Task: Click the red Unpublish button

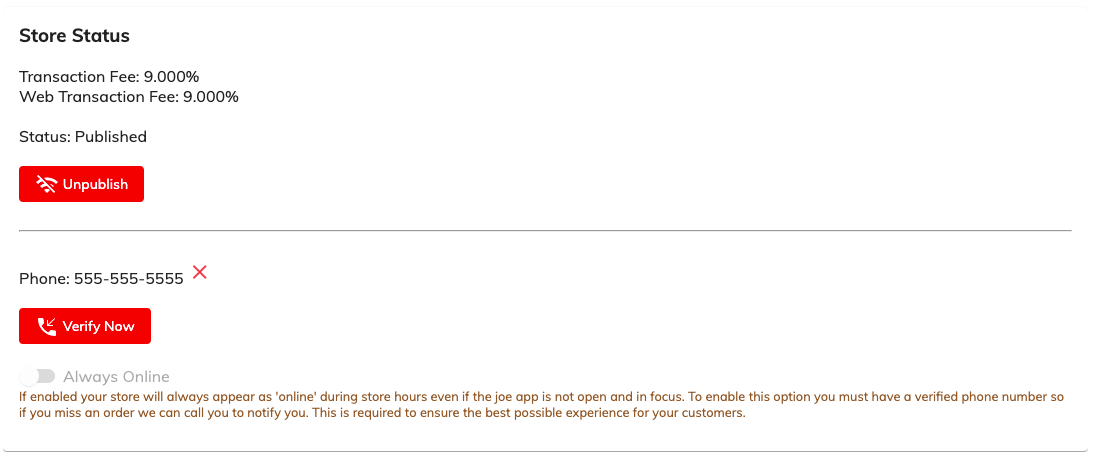Action: 81,184
